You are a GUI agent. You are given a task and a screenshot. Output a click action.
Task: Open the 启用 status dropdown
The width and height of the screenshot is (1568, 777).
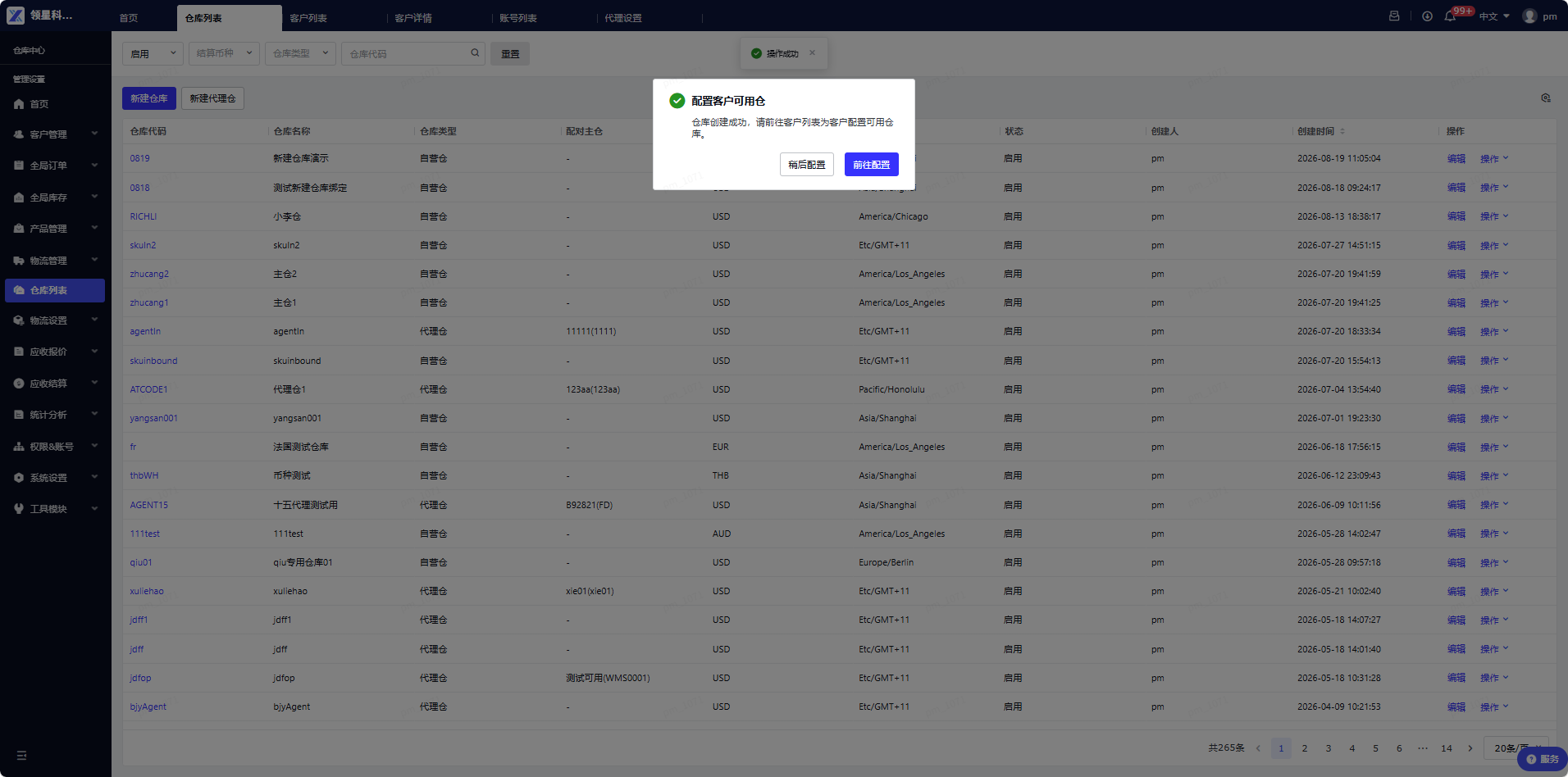(x=153, y=53)
